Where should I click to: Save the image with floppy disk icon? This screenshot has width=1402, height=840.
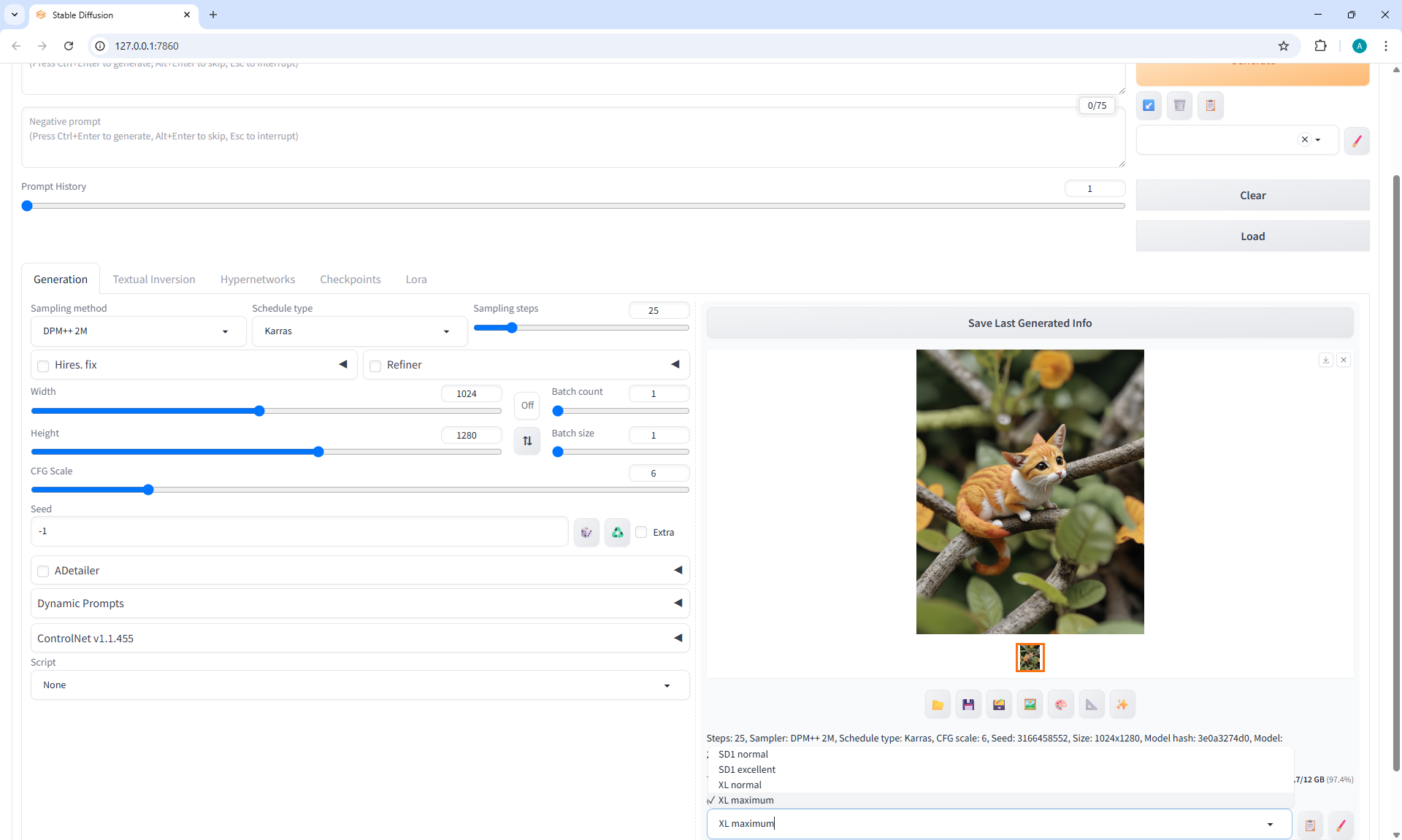tap(968, 705)
